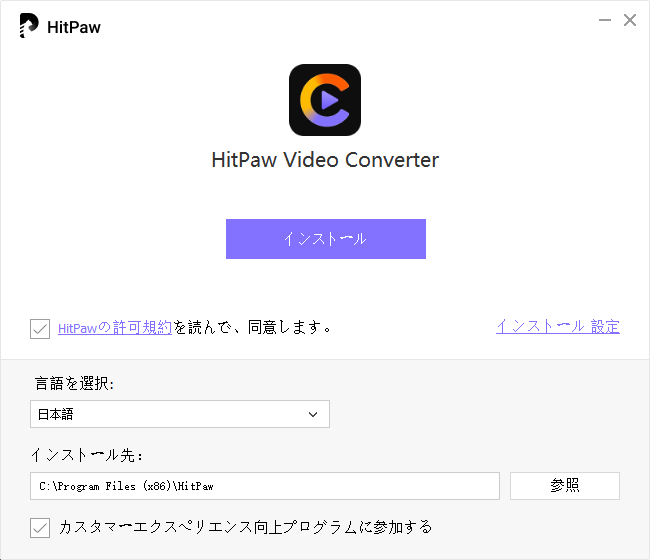Browse for folder with 参照 button
This screenshot has width=650, height=560.
point(565,486)
